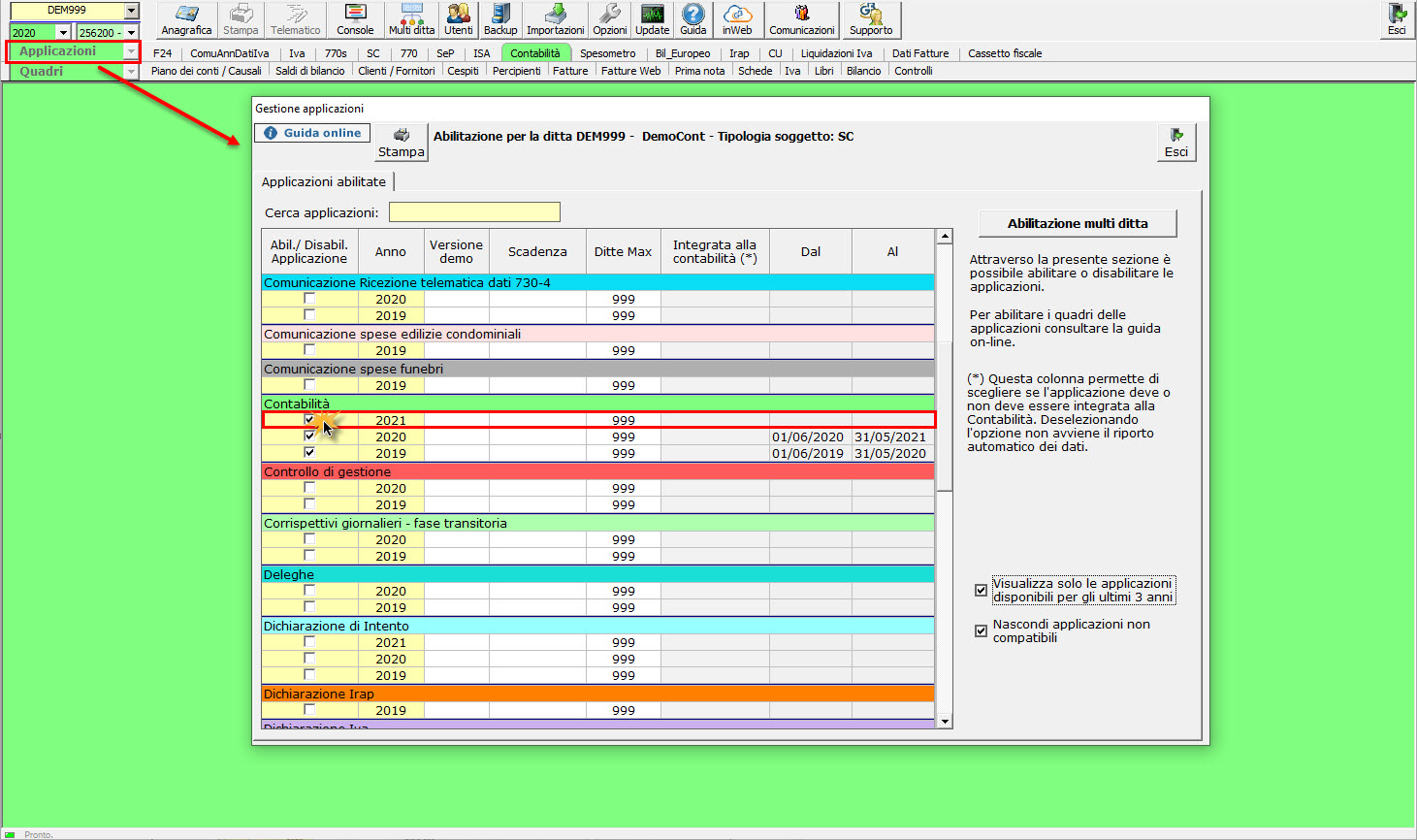The height and width of the screenshot is (840, 1417).
Task: Open the Saldi di bilancio submenu
Action: [309, 71]
